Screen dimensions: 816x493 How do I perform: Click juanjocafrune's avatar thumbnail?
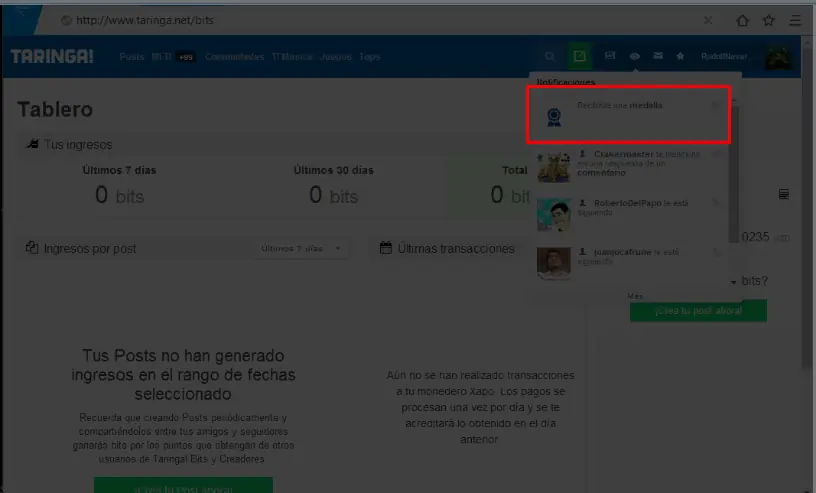tap(554, 263)
